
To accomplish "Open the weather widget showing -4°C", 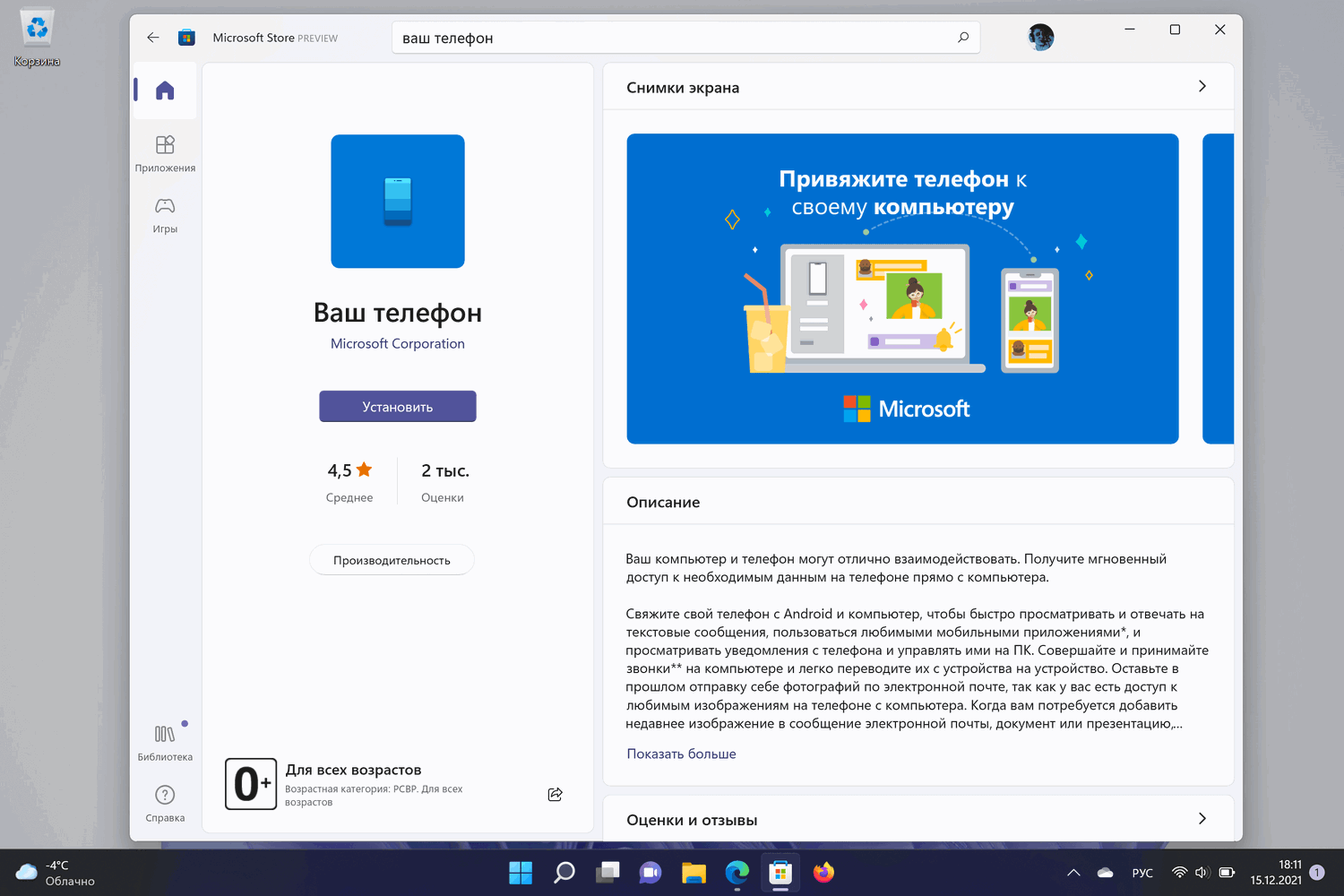I will [x=56, y=873].
